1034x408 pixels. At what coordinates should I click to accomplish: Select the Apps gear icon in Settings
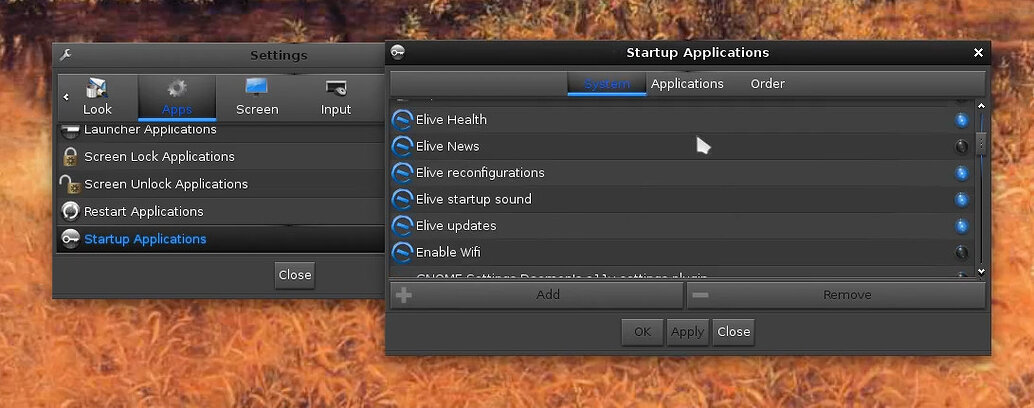[177, 88]
